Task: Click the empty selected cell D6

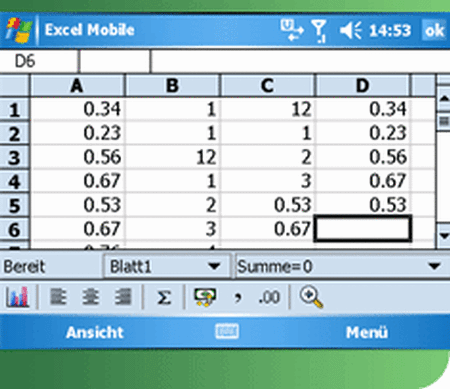Action: (x=362, y=229)
